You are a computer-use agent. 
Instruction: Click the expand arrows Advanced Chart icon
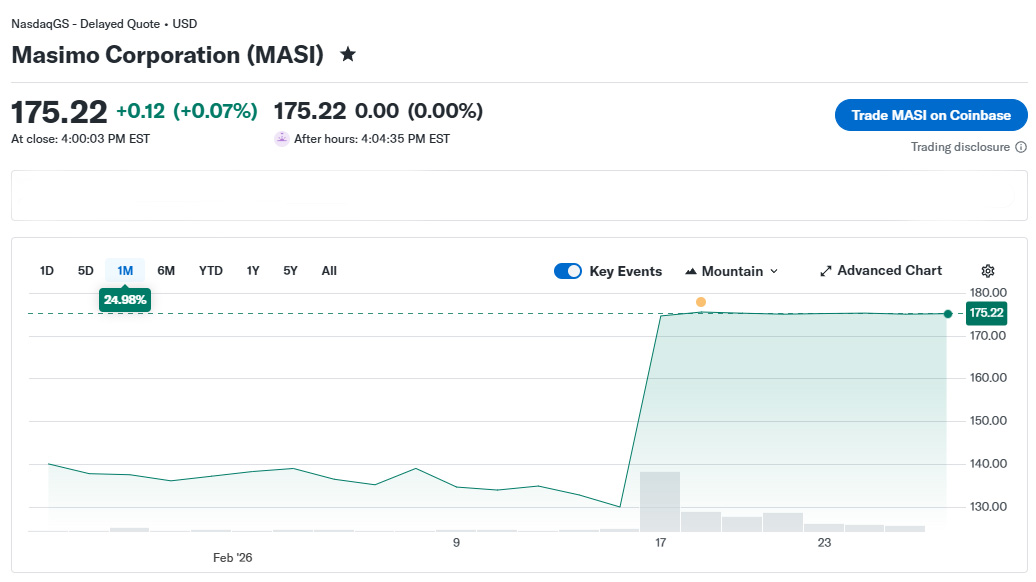tap(826, 271)
